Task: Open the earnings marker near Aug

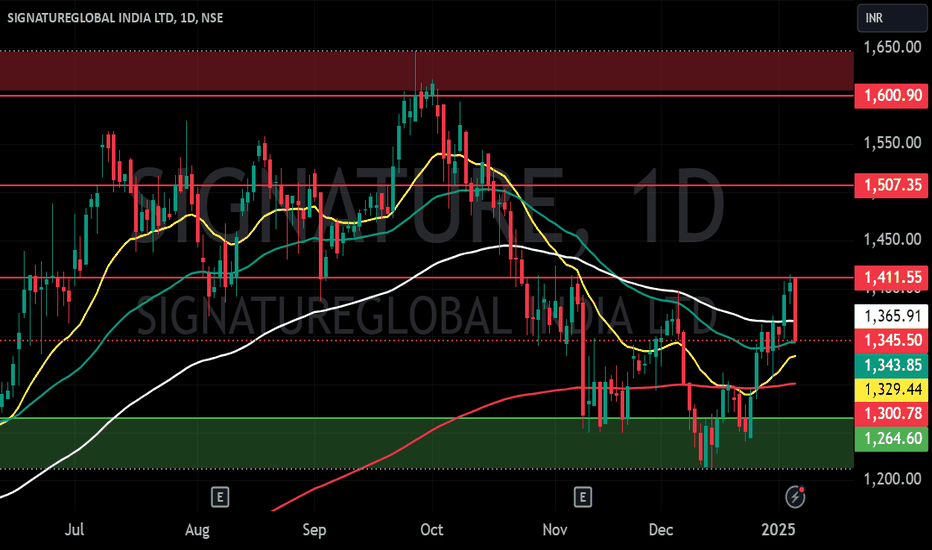Action: tap(220, 497)
